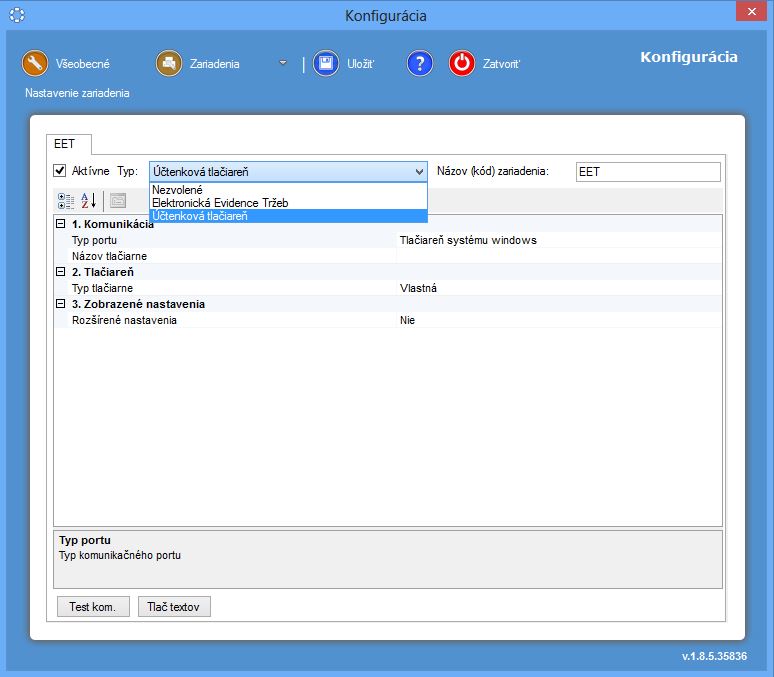The width and height of the screenshot is (774, 677).
Task: Open the Zariadenia printer icon
Action: pos(168,63)
